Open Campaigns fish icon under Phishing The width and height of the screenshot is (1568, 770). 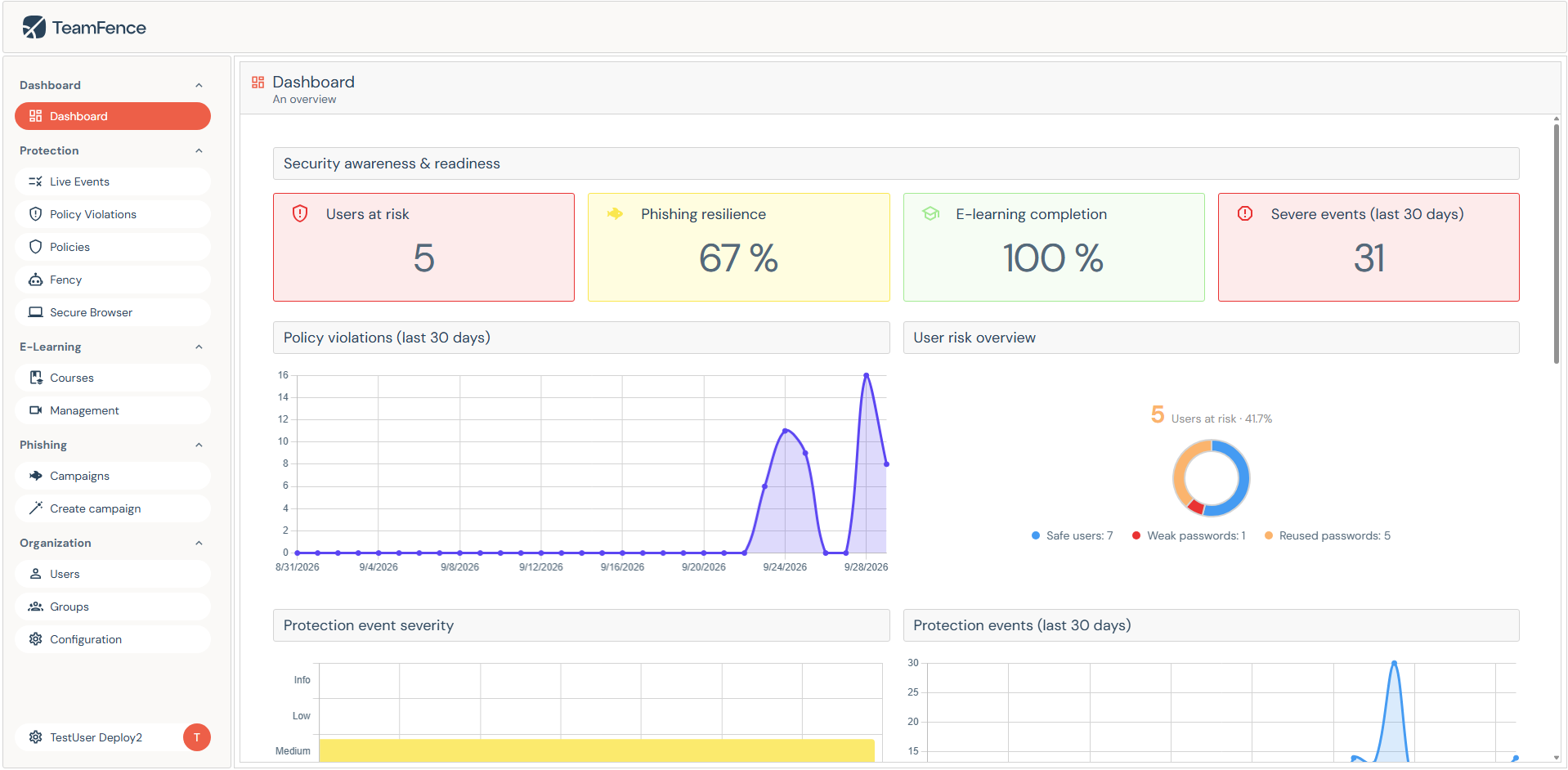[35, 476]
